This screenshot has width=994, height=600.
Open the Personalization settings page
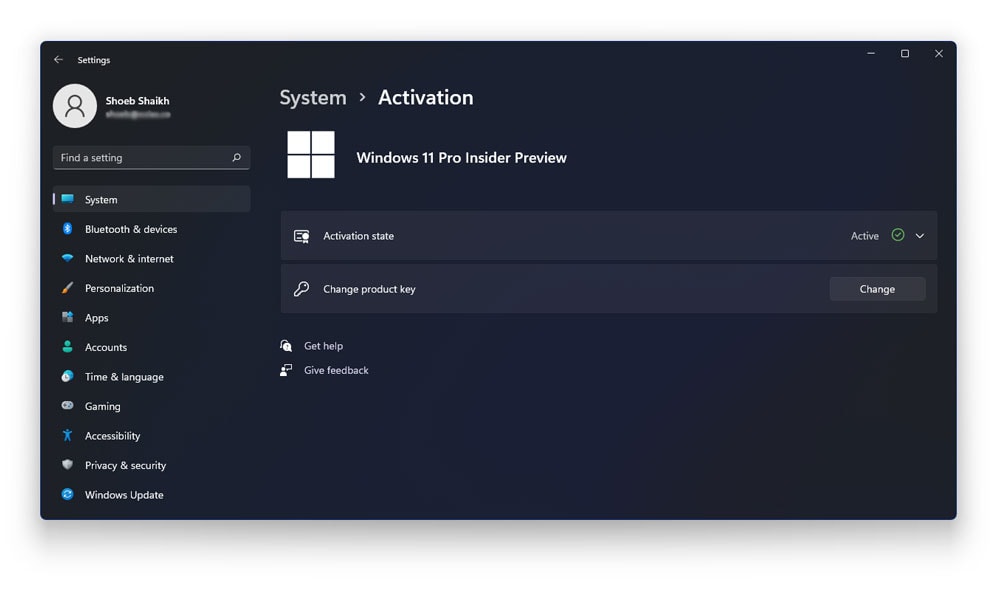(152, 288)
